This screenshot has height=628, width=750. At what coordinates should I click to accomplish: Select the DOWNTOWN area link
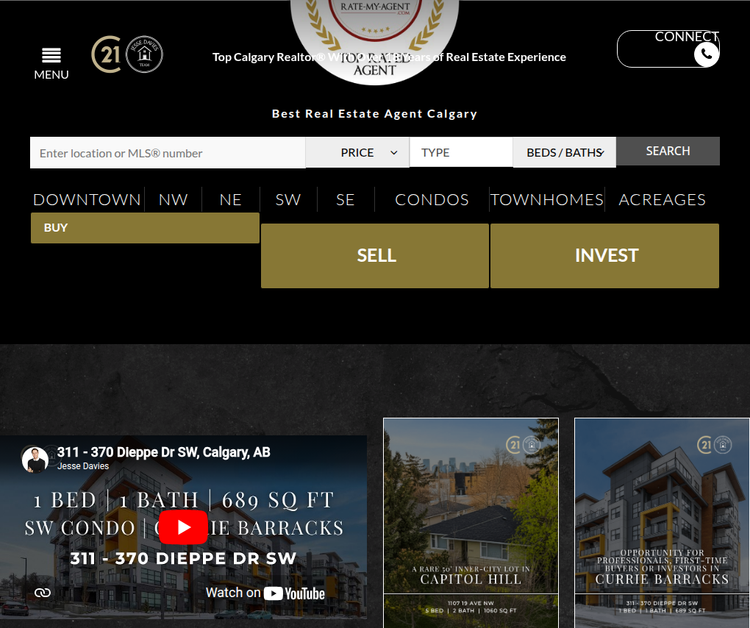[87, 199]
